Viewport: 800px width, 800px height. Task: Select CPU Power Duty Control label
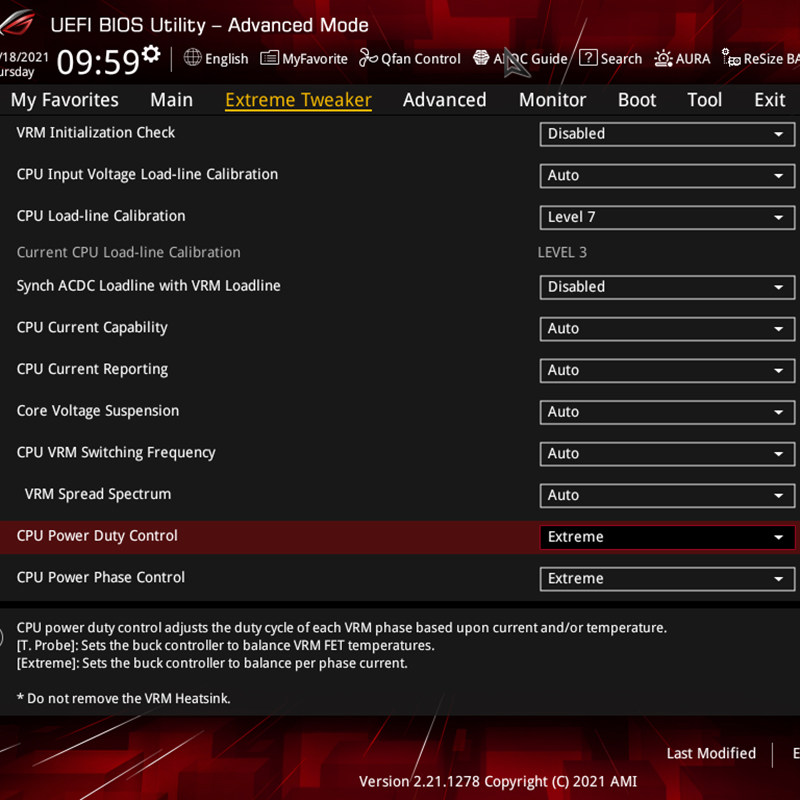click(97, 536)
